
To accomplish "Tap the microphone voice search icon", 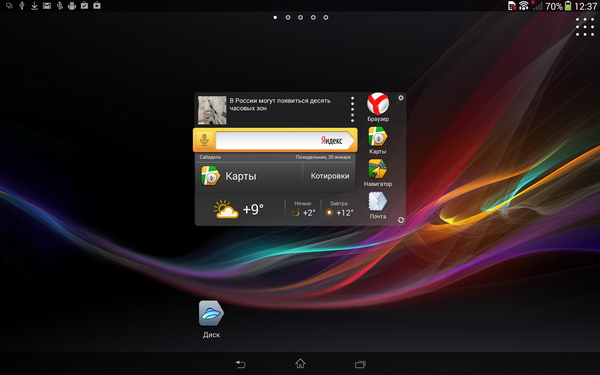I will 204,140.
